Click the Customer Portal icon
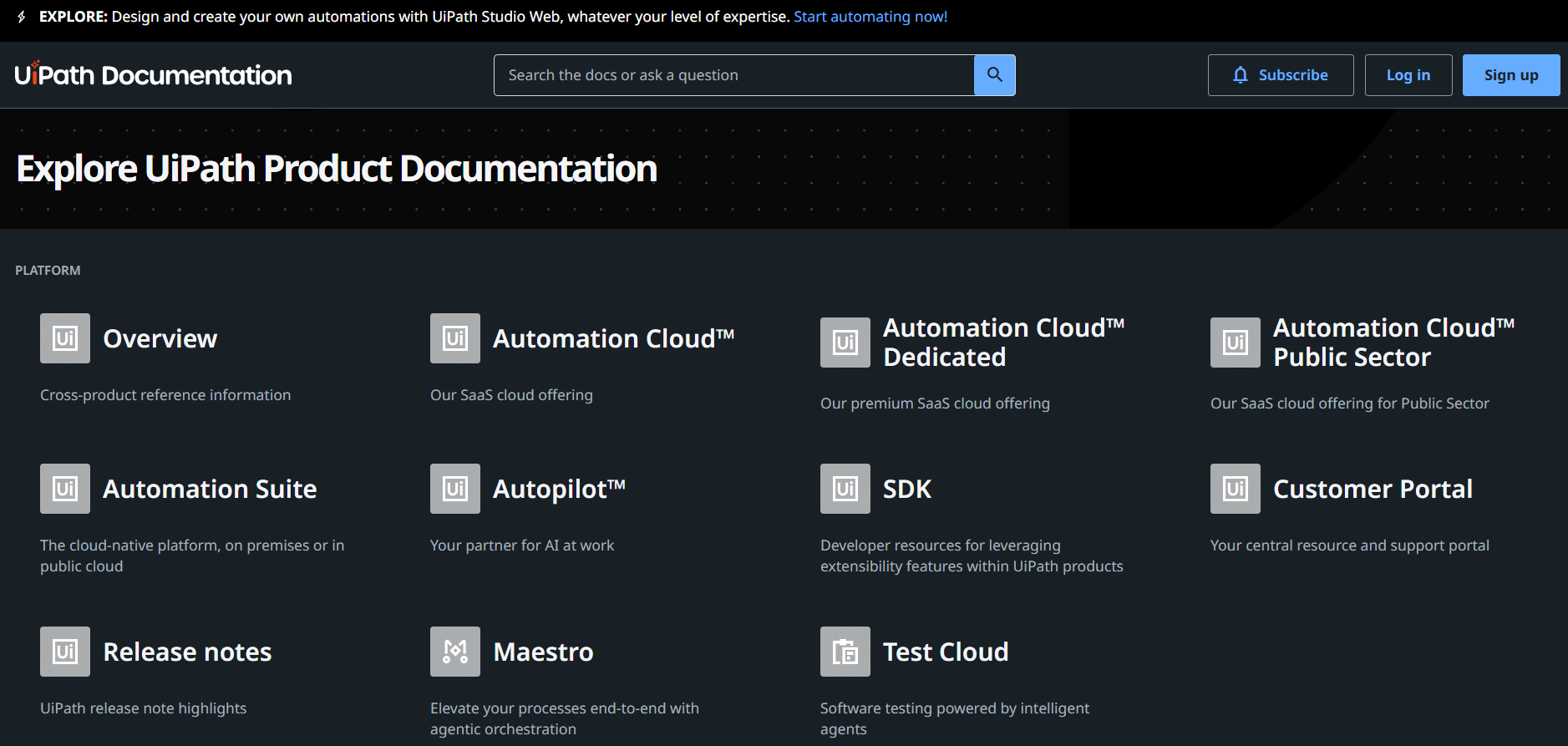 click(x=1236, y=489)
